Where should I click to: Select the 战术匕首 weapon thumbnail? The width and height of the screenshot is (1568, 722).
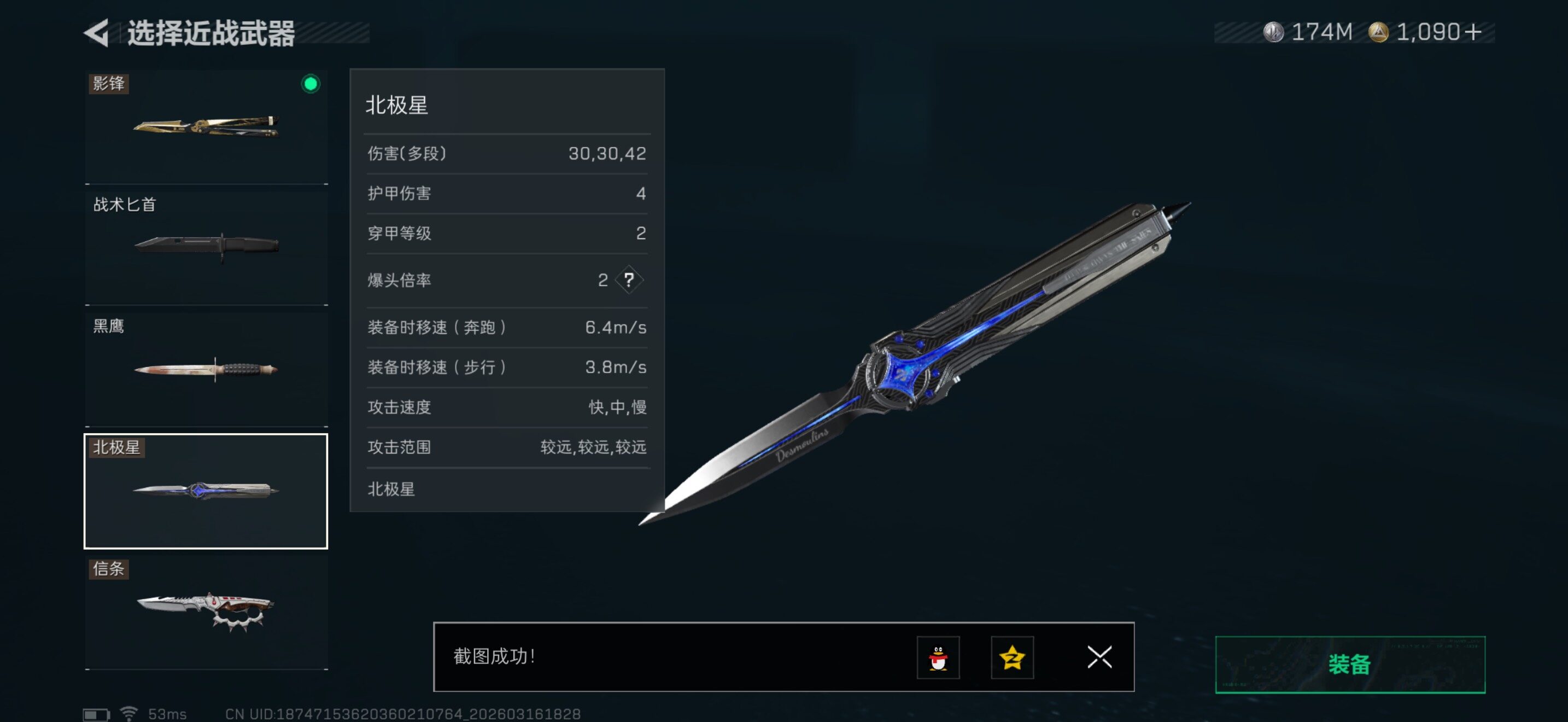[206, 248]
